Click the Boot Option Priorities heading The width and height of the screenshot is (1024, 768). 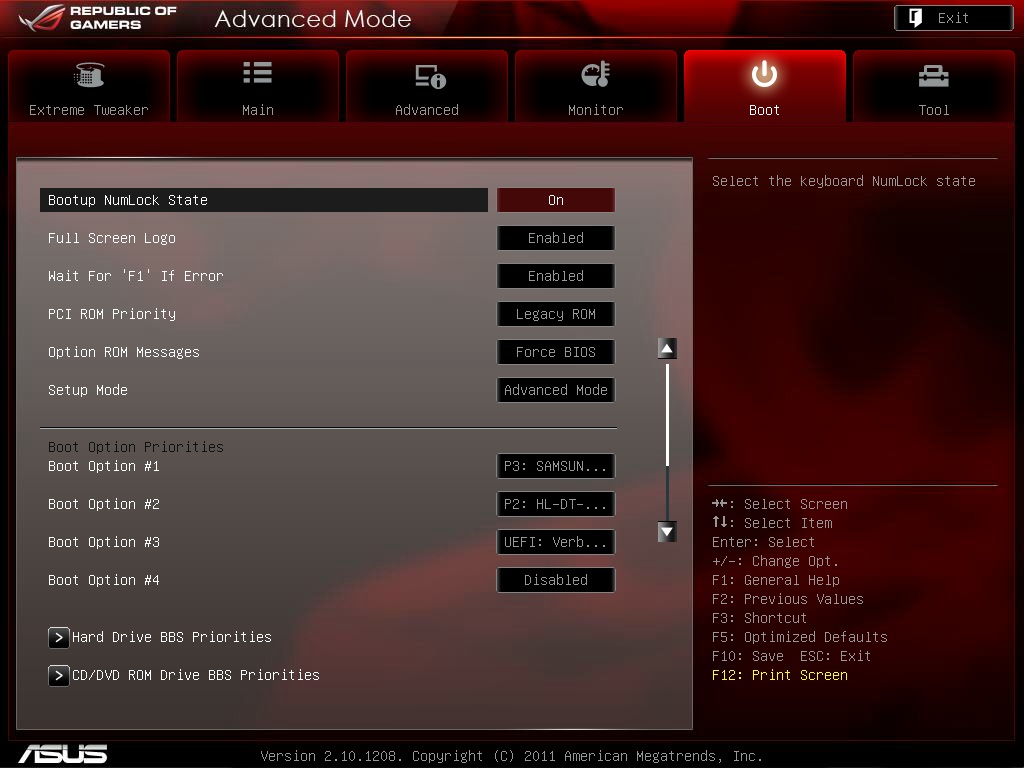(136, 447)
